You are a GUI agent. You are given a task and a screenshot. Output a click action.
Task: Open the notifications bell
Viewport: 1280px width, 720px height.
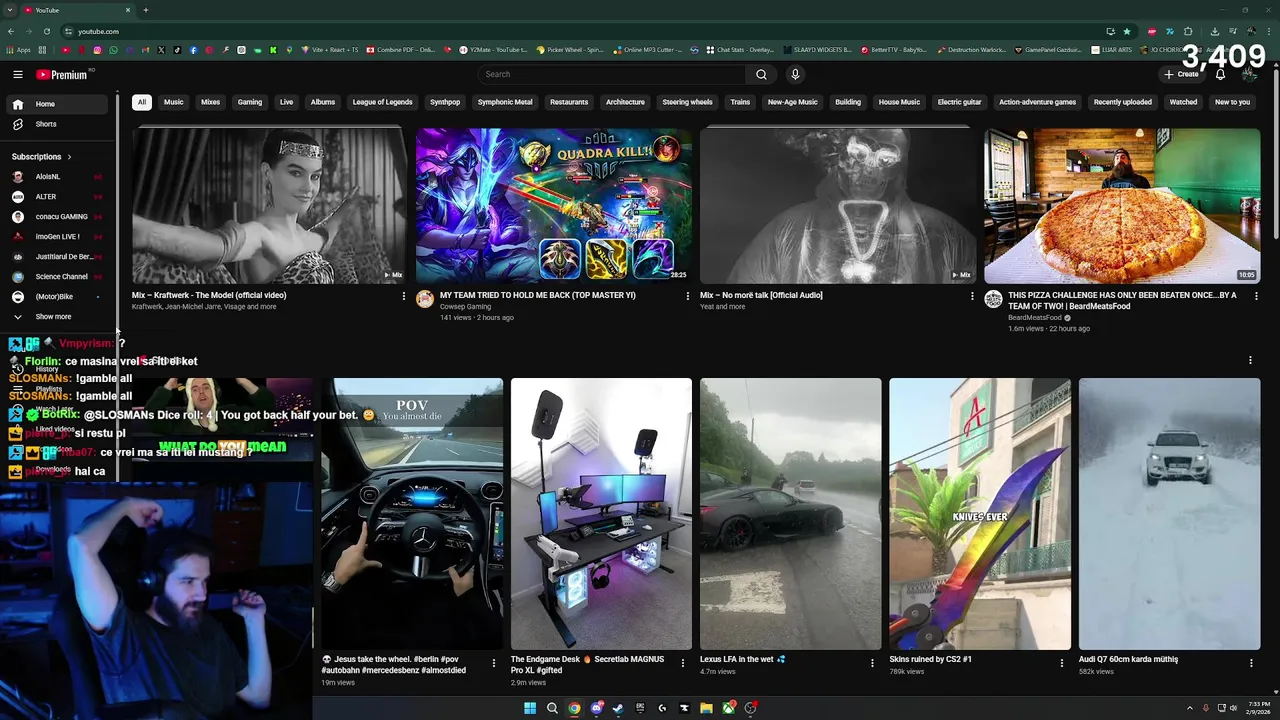point(1220,74)
